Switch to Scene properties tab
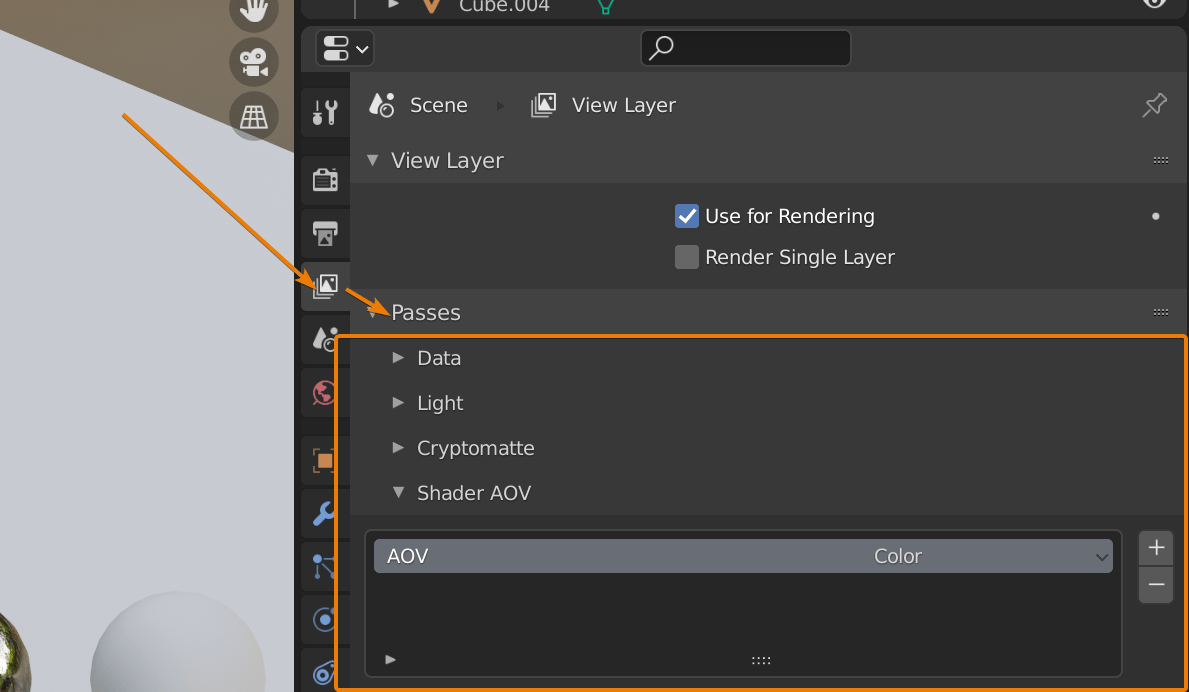1189x692 pixels. pos(325,340)
